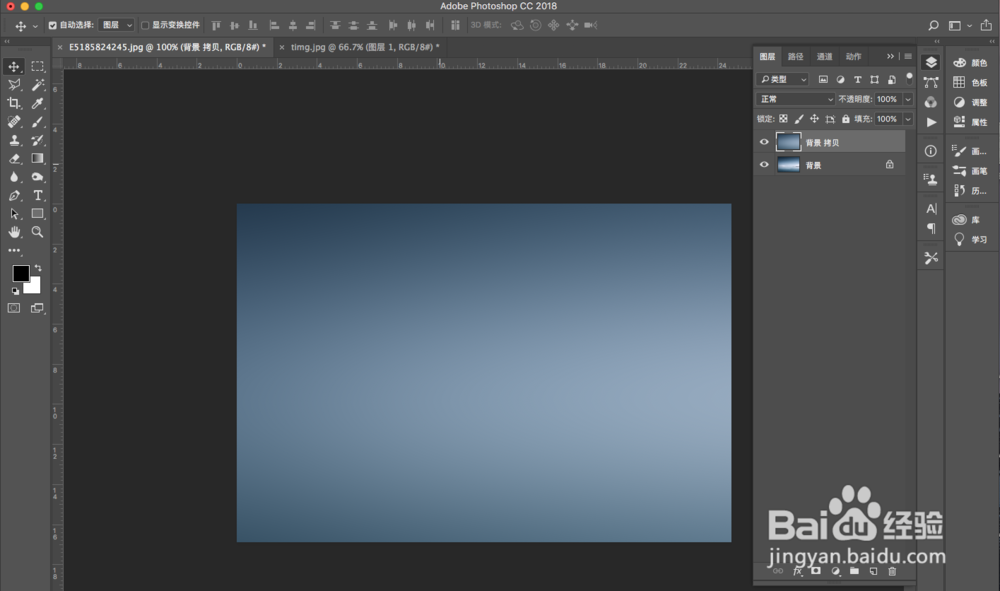Select the Sponge tool
Screen dimensions: 1000x591
tap(38, 177)
